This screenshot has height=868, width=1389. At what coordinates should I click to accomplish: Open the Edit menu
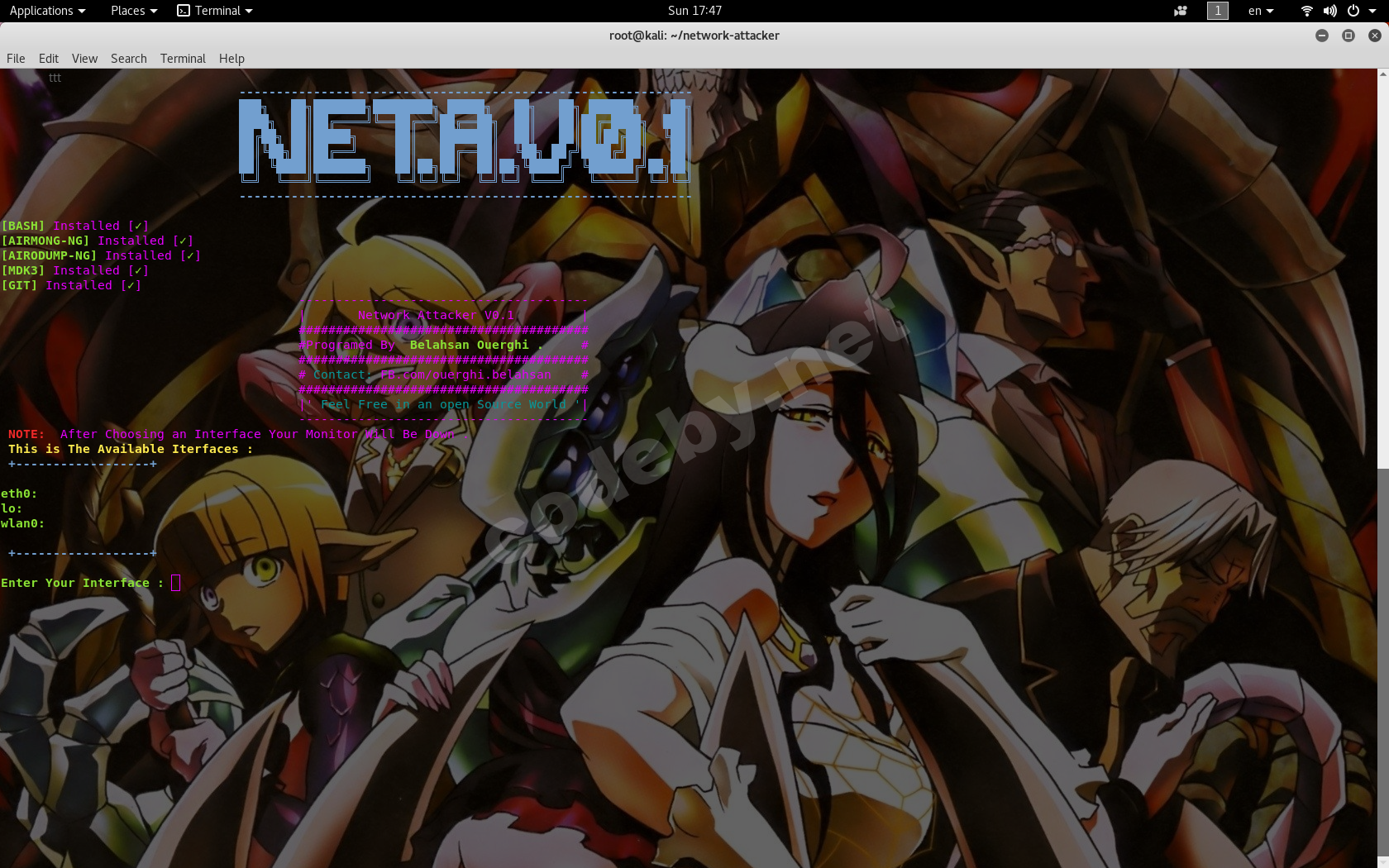click(x=49, y=59)
